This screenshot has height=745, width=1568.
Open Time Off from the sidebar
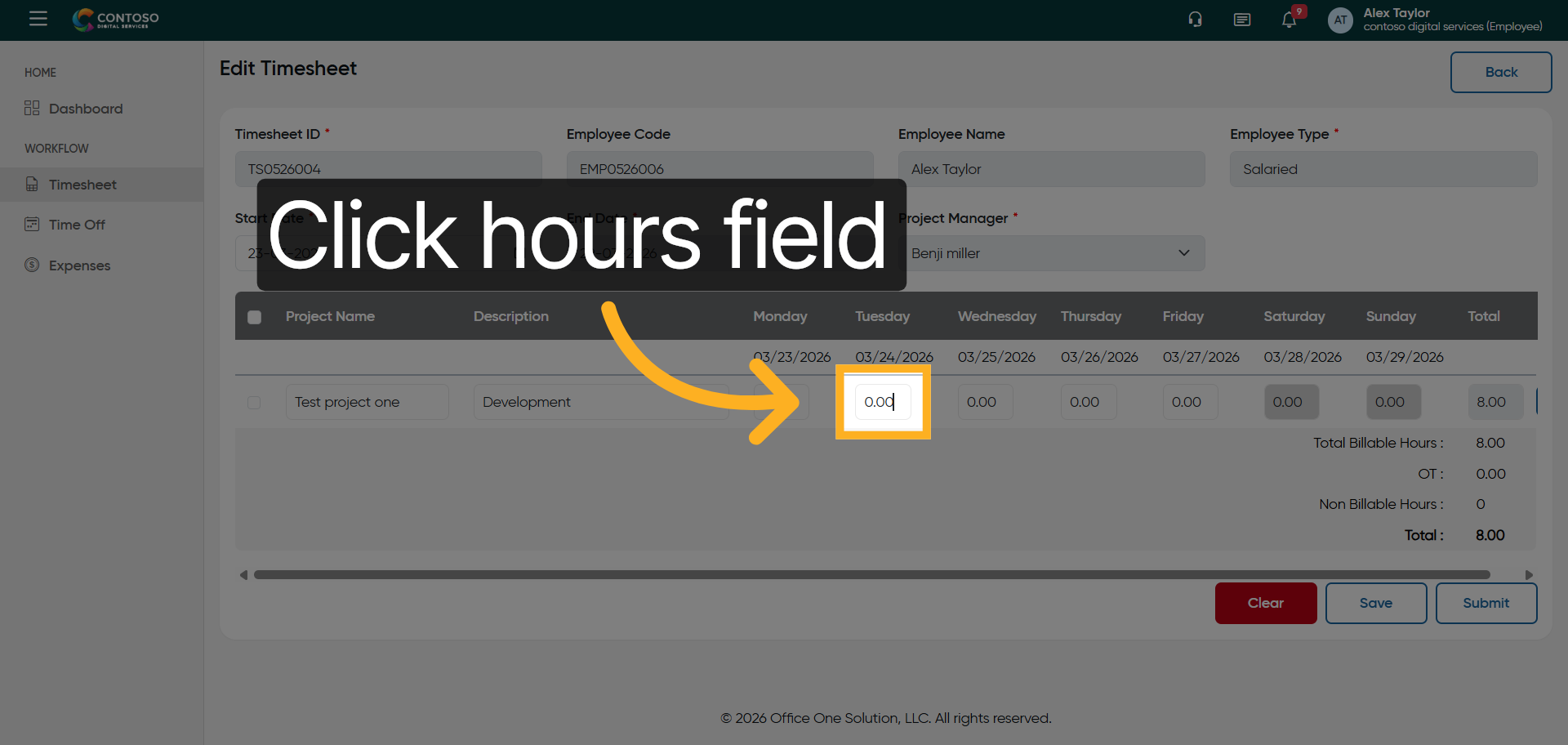point(32,224)
